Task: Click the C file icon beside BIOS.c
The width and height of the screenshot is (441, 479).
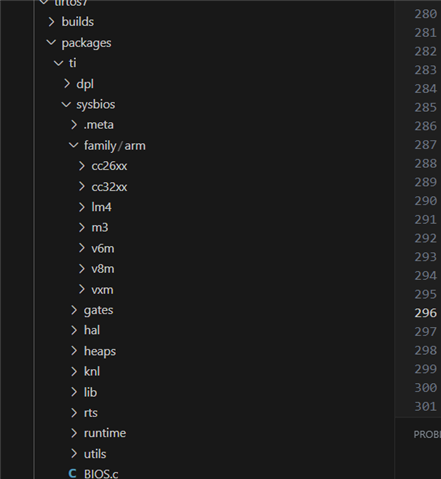Action: coord(72,474)
